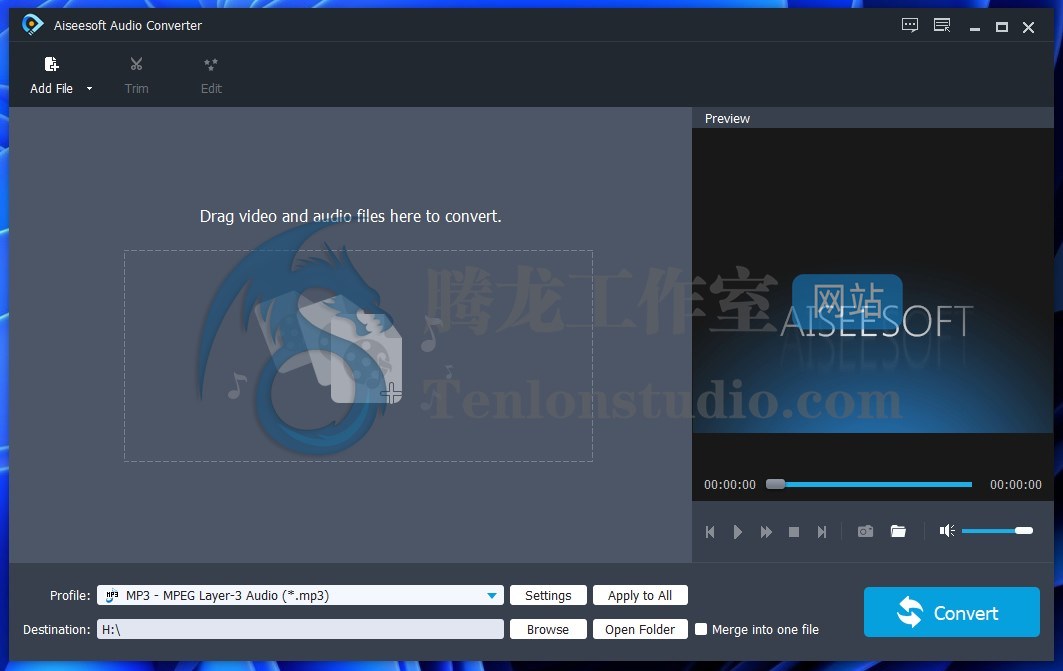
Task: Click the drop zone add-file icon
Action: point(366,358)
